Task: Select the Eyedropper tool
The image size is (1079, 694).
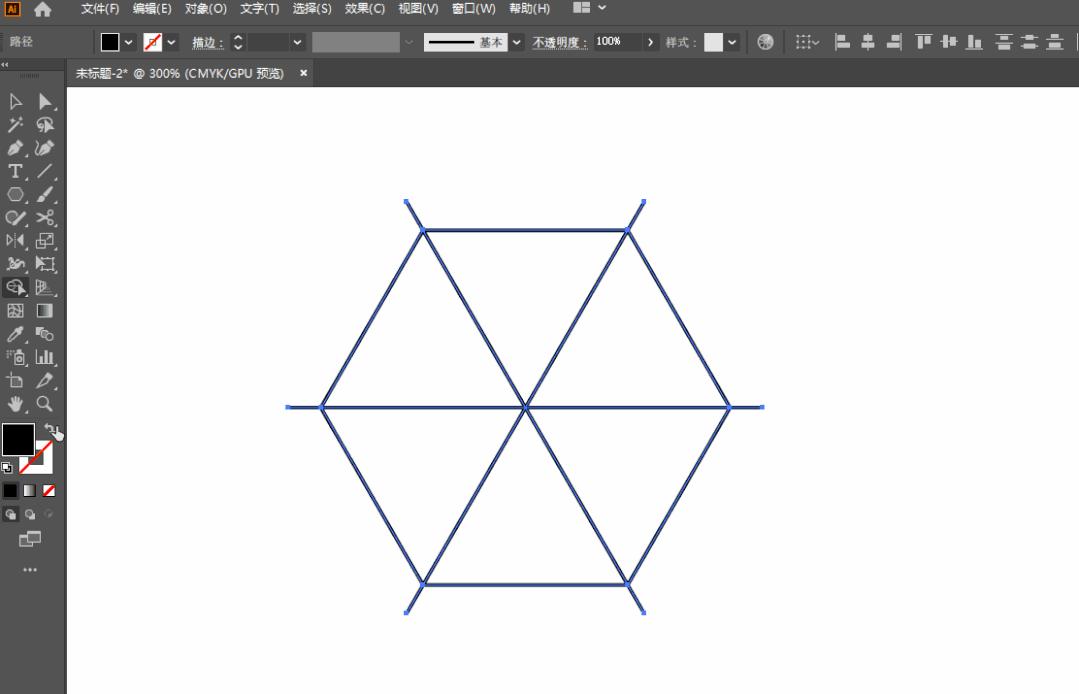Action: click(14, 333)
